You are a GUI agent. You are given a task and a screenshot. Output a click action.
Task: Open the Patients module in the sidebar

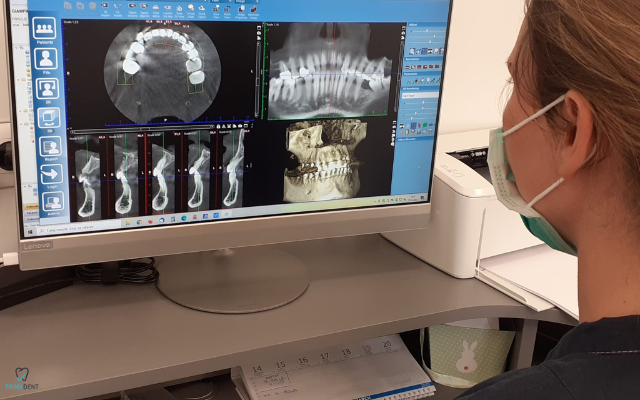coord(44,30)
